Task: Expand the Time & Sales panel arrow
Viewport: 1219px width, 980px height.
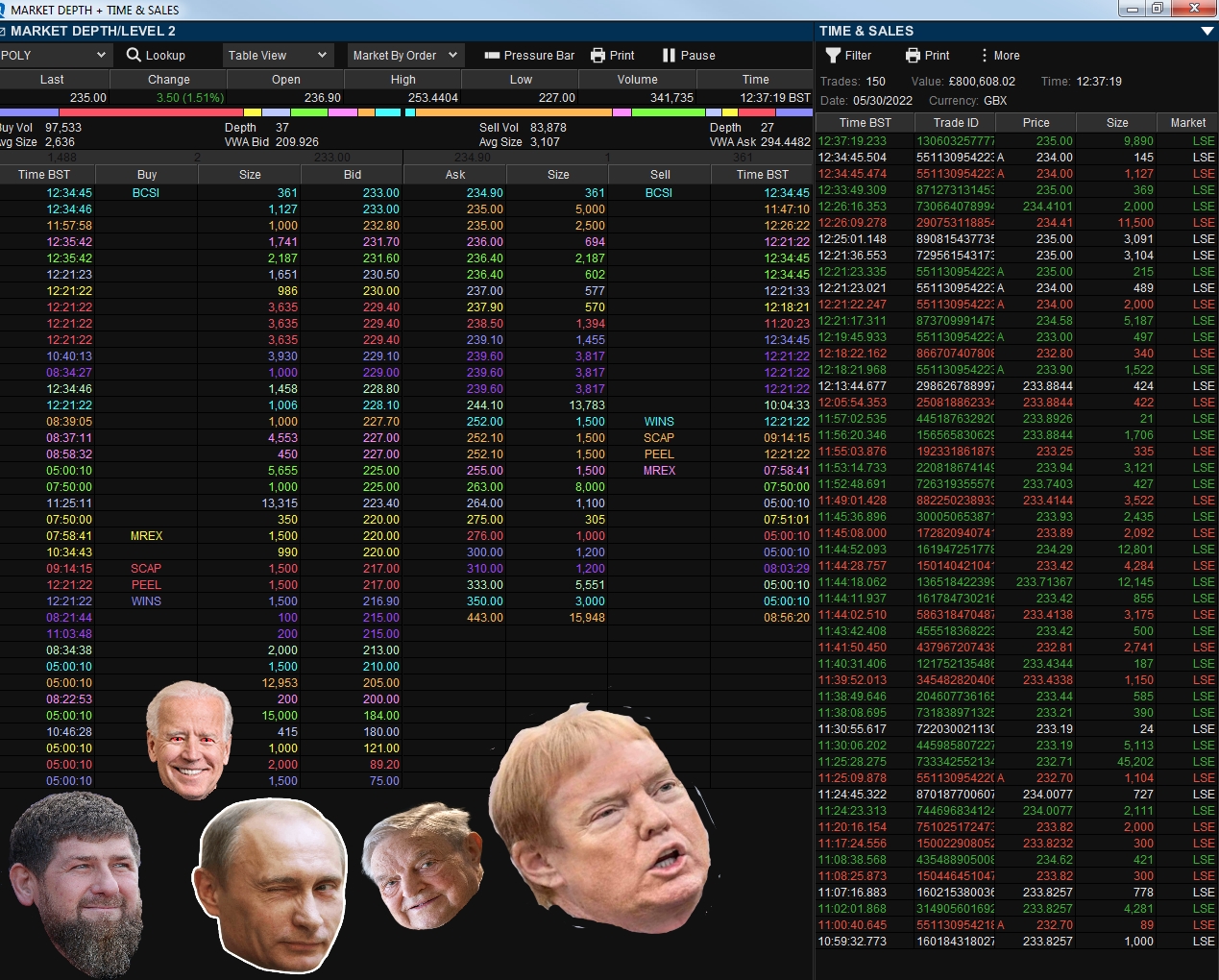Action: pyautogui.click(x=1207, y=31)
